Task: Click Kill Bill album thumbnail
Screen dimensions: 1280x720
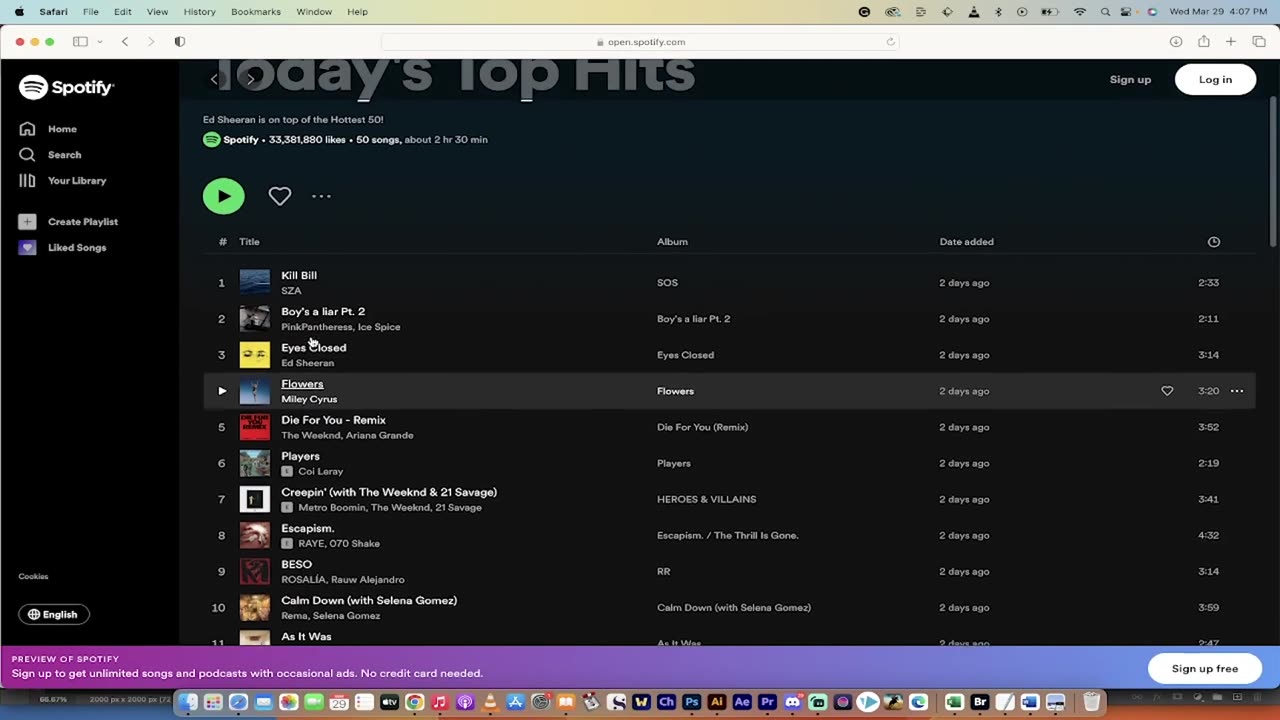Action: click(x=255, y=283)
